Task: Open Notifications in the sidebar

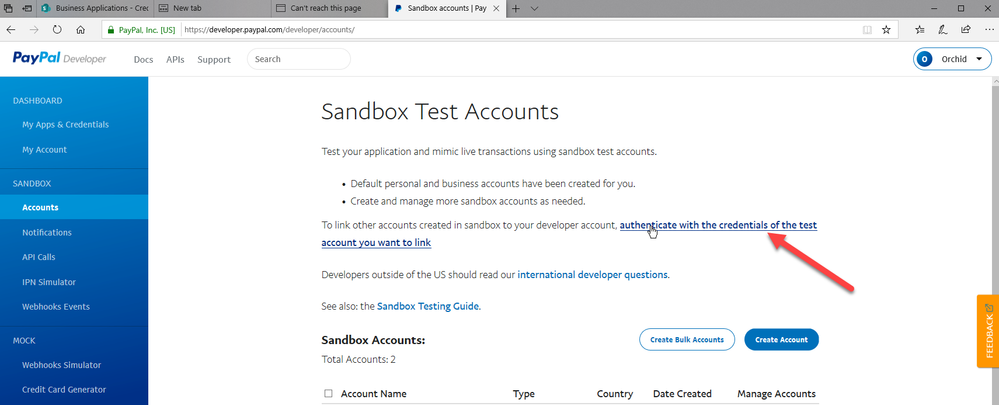Action: pos(47,232)
